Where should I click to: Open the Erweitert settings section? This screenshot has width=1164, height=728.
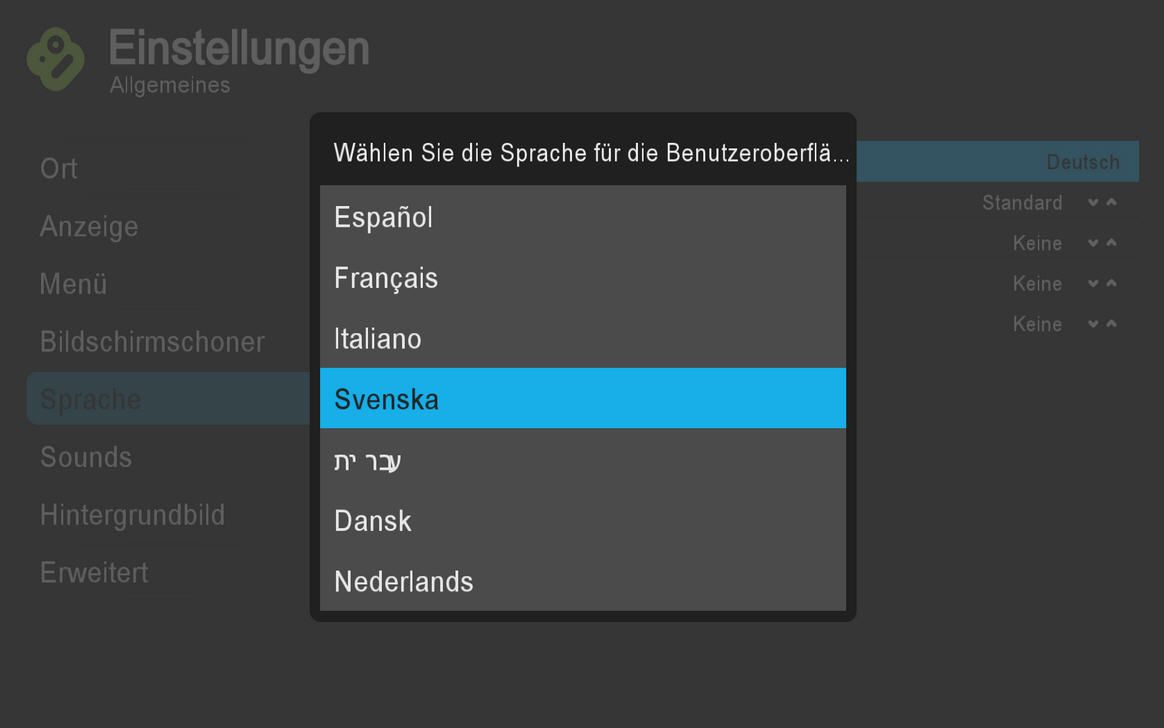[94, 573]
